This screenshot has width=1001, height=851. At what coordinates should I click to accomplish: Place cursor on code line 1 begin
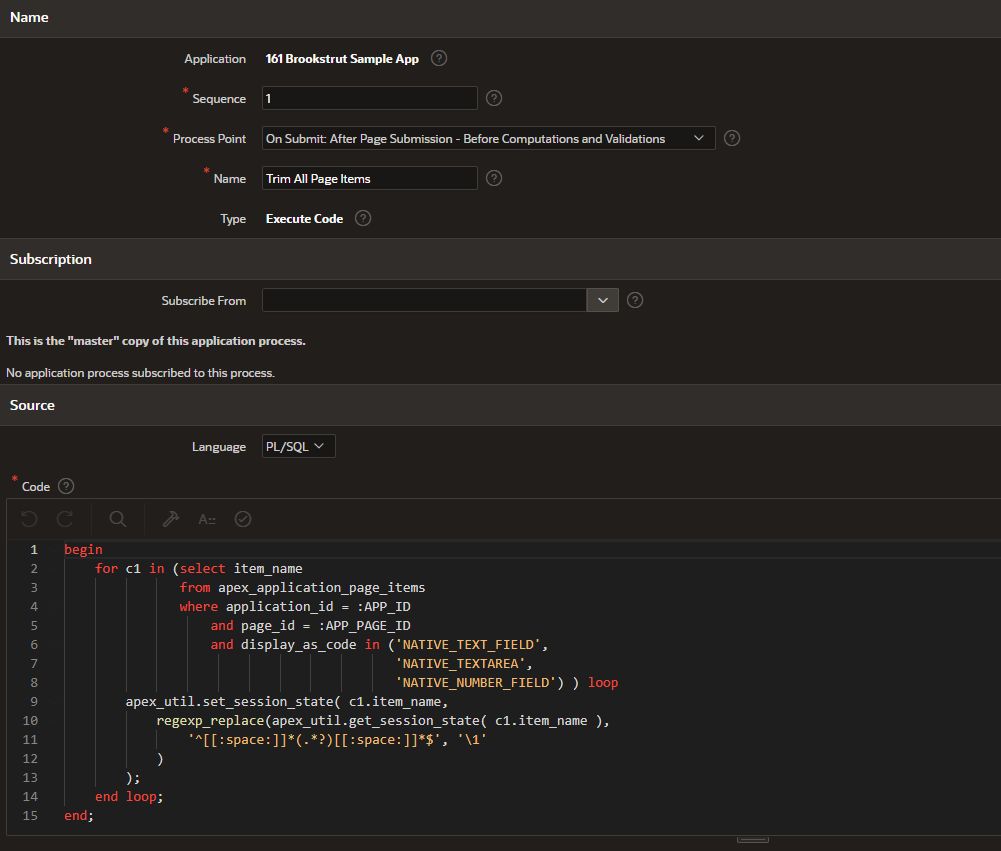(83, 550)
